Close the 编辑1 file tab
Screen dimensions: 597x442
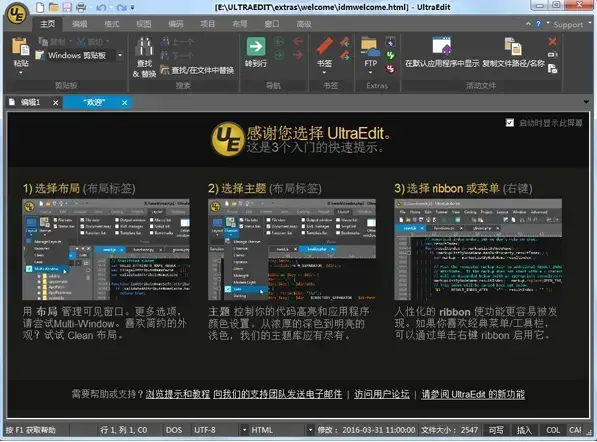click(56, 103)
